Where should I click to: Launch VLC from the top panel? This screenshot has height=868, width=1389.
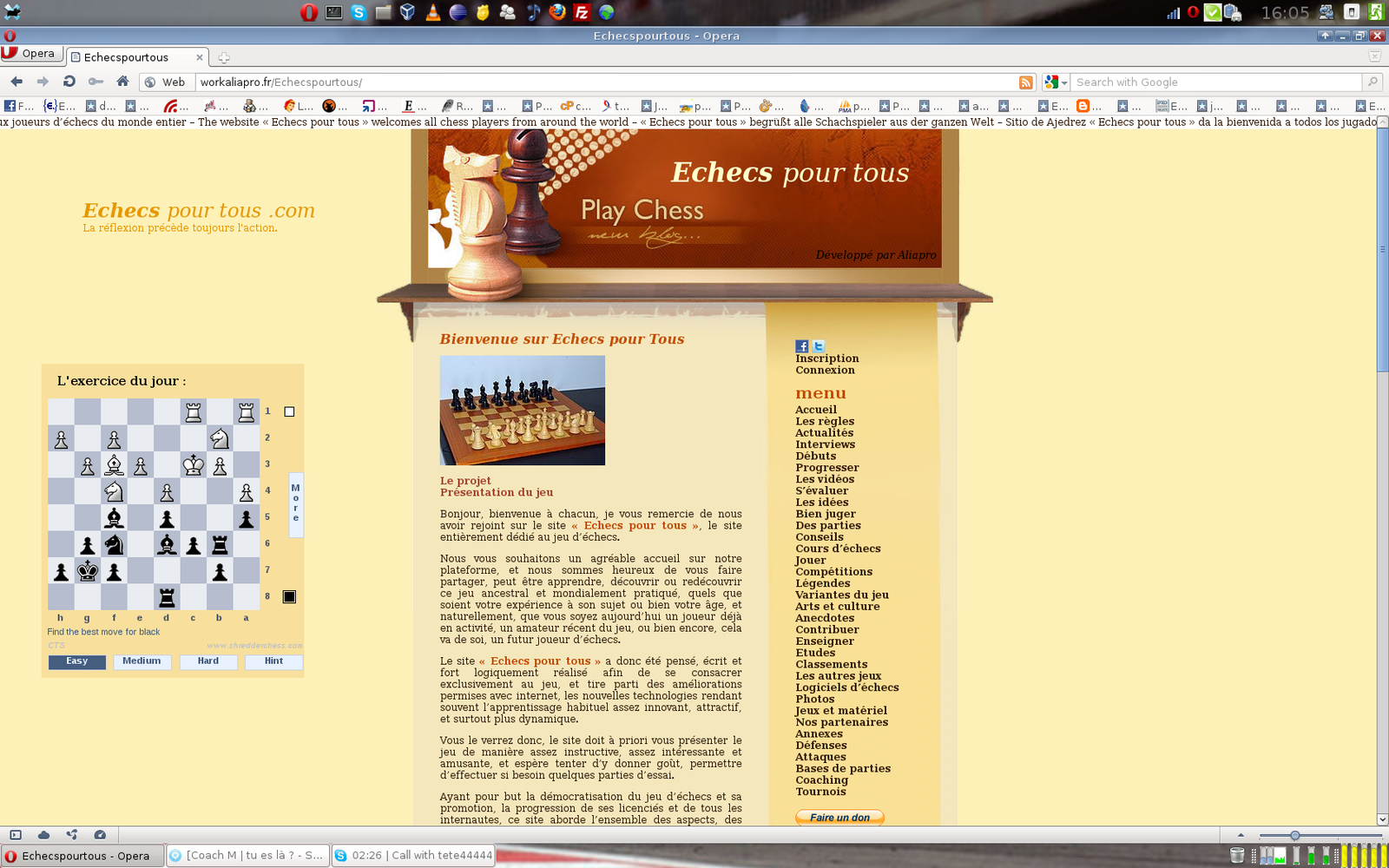tap(432, 12)
